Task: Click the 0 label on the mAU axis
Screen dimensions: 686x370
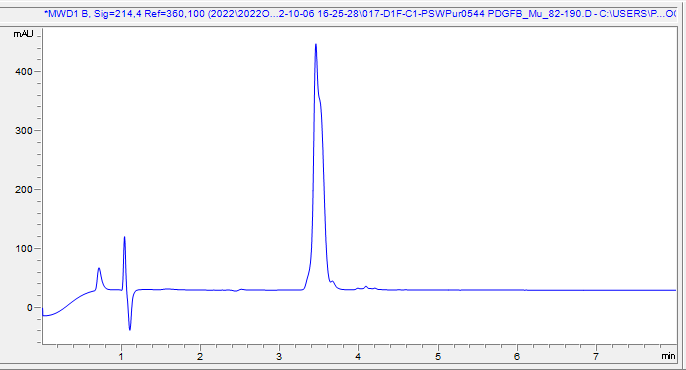Action: coord(30,308)
